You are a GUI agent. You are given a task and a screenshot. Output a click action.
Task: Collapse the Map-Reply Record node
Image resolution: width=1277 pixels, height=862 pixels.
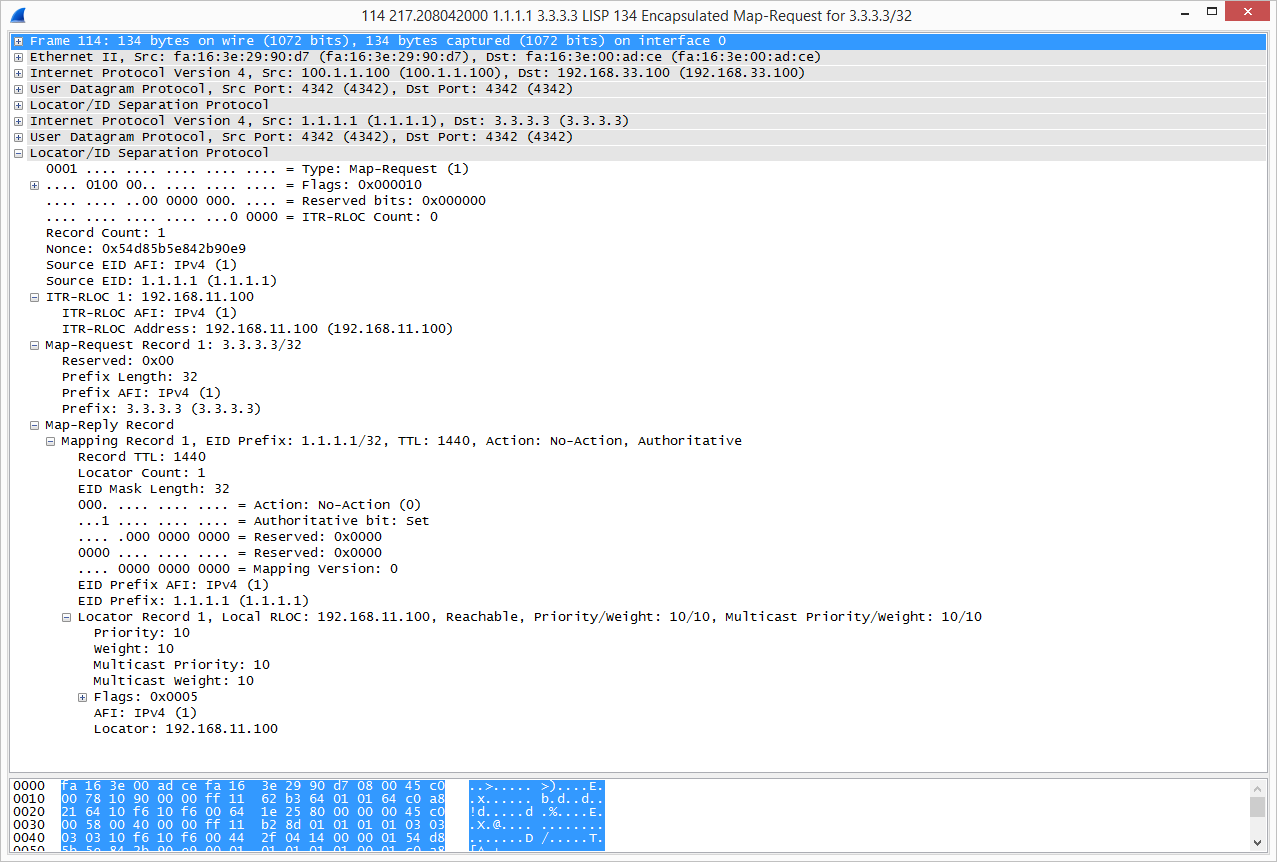pos(35,425)
